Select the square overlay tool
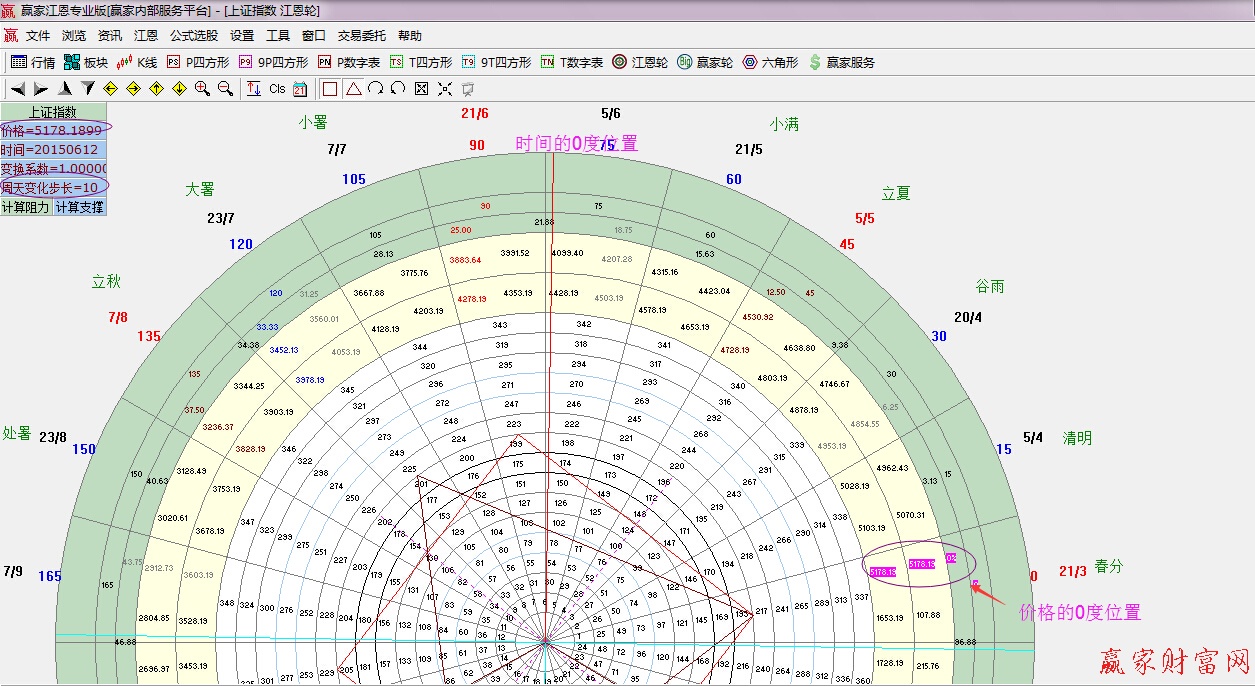 pos(330,89)
